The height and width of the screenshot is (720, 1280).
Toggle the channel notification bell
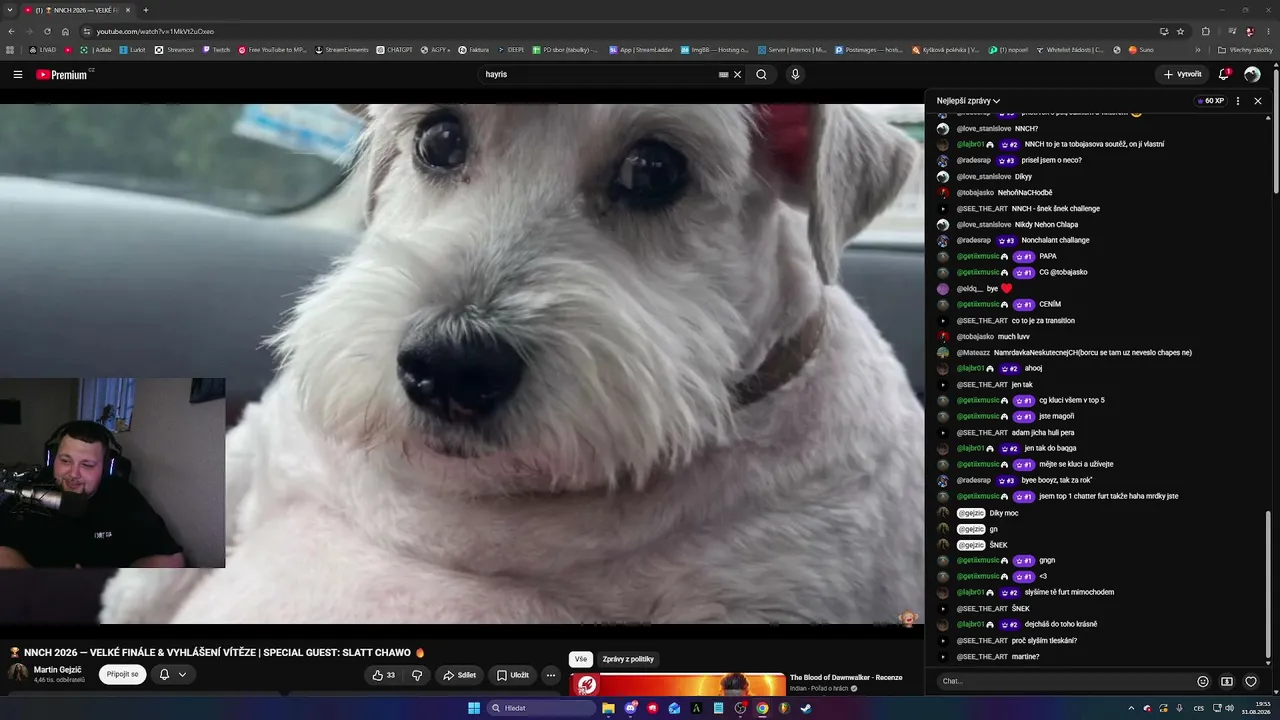(x=164, y=674)
